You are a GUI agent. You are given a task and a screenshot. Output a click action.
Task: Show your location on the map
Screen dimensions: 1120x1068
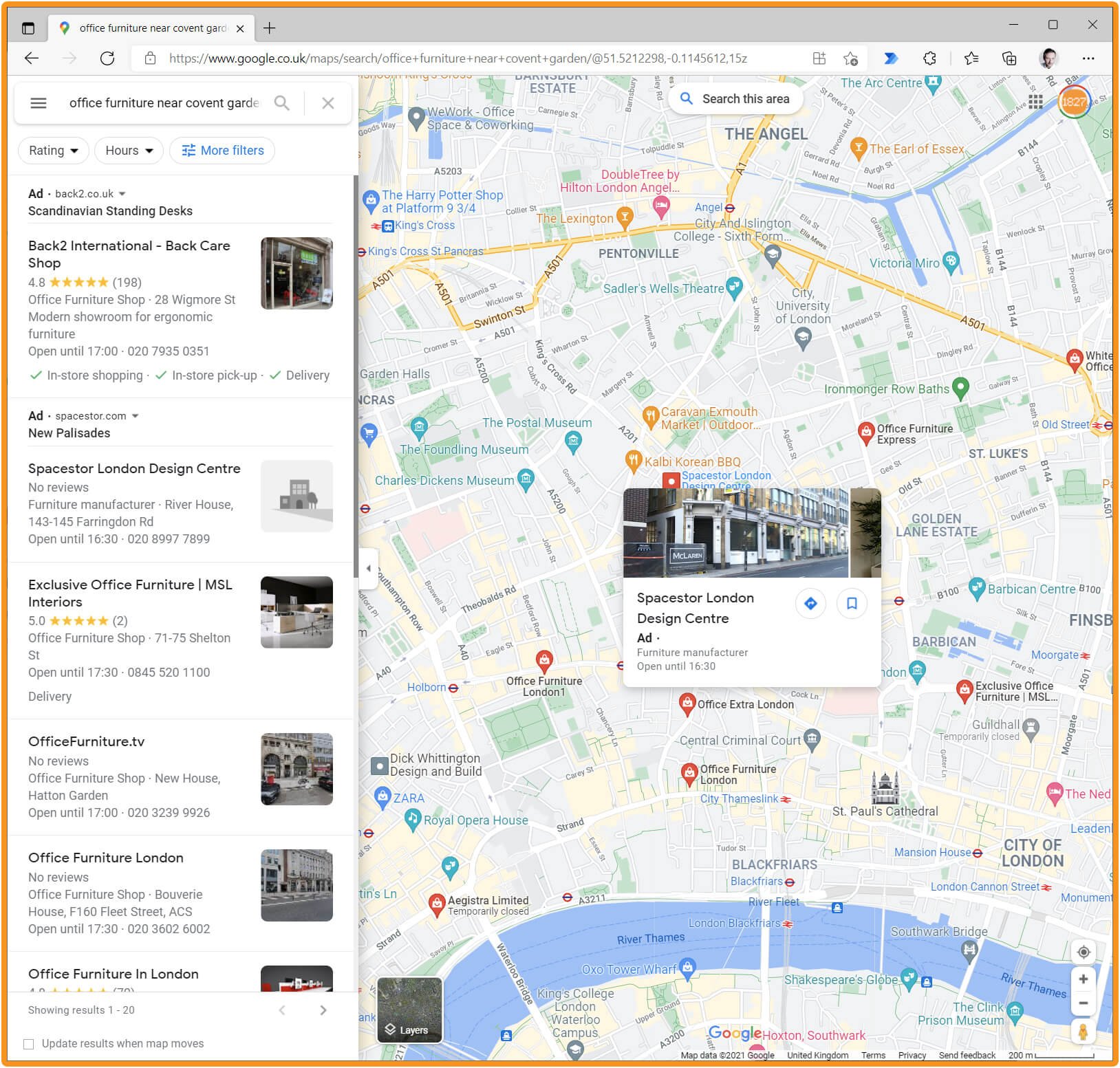click(1084, 952)
